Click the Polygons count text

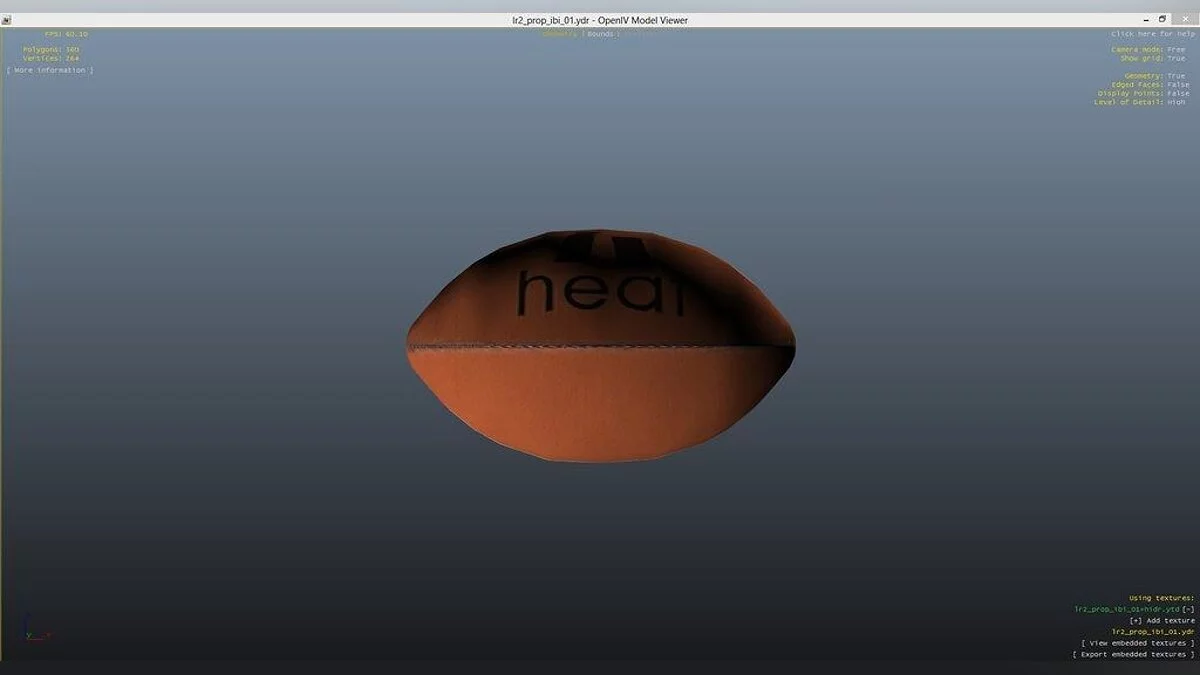pyautogui.click(x=51, y=49)
